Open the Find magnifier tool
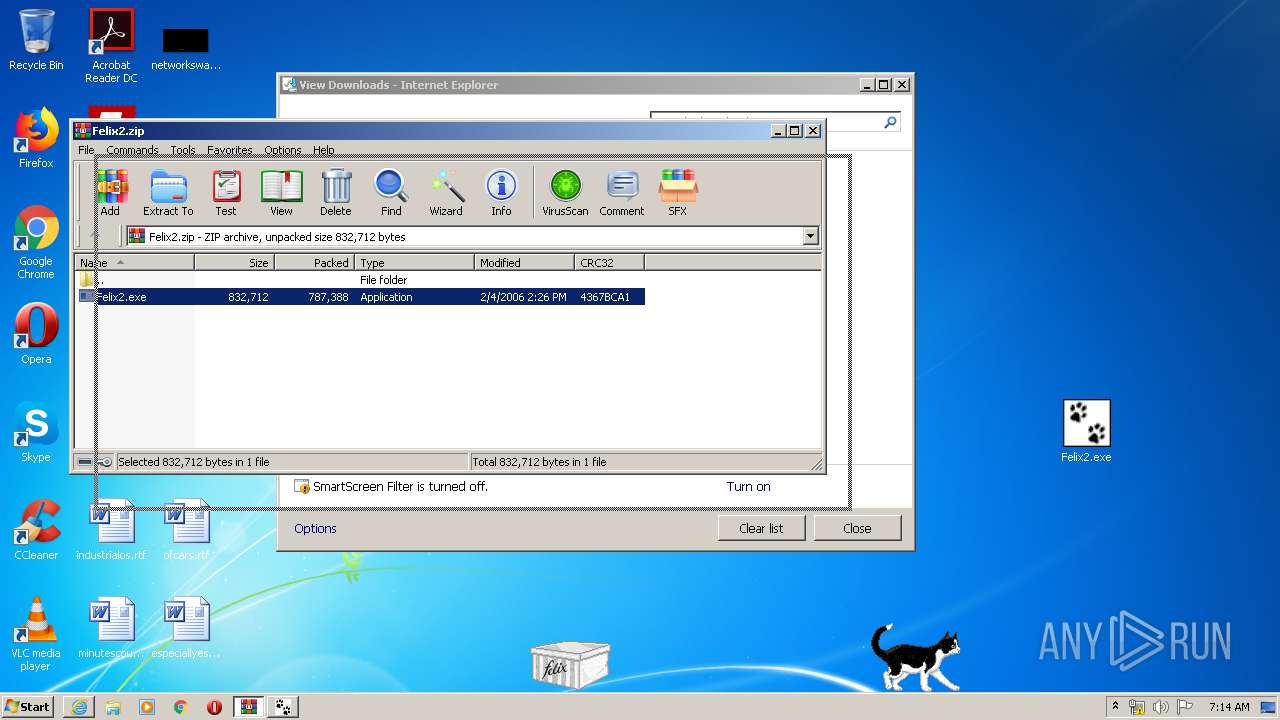 [x=391, y=193]
